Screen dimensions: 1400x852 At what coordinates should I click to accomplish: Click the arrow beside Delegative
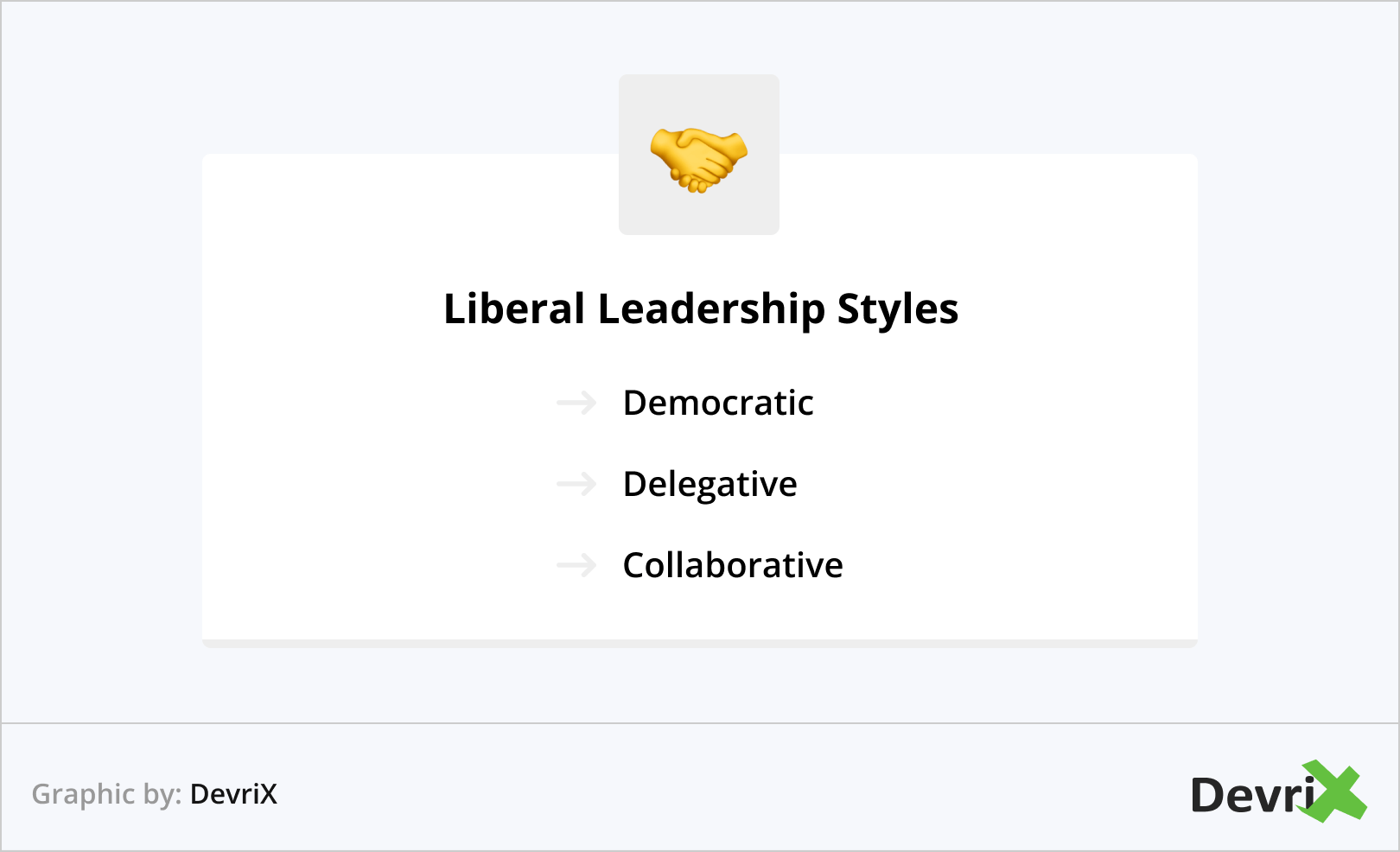576,484
